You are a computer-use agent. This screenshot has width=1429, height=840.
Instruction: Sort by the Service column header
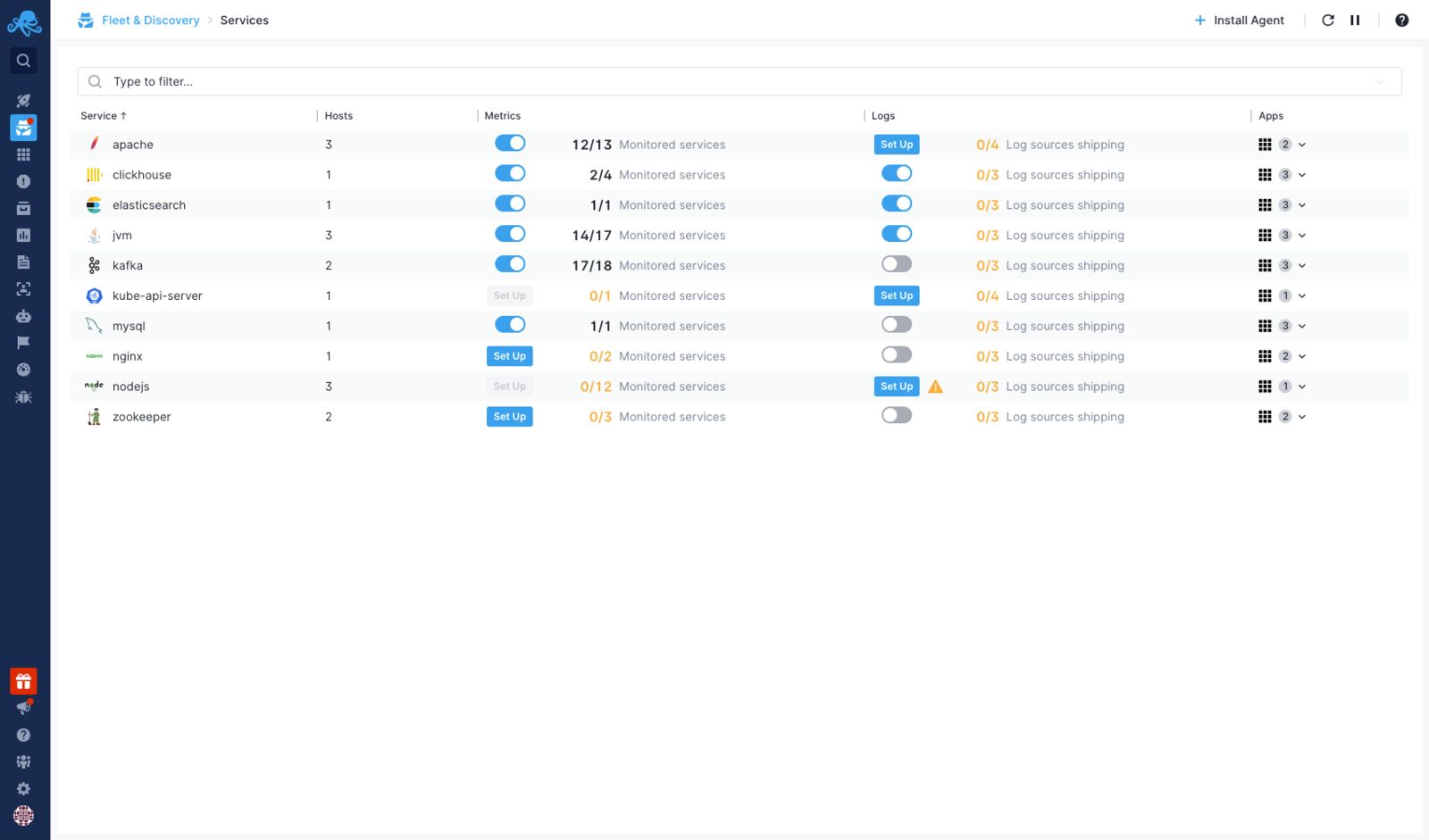coord(104,116)
